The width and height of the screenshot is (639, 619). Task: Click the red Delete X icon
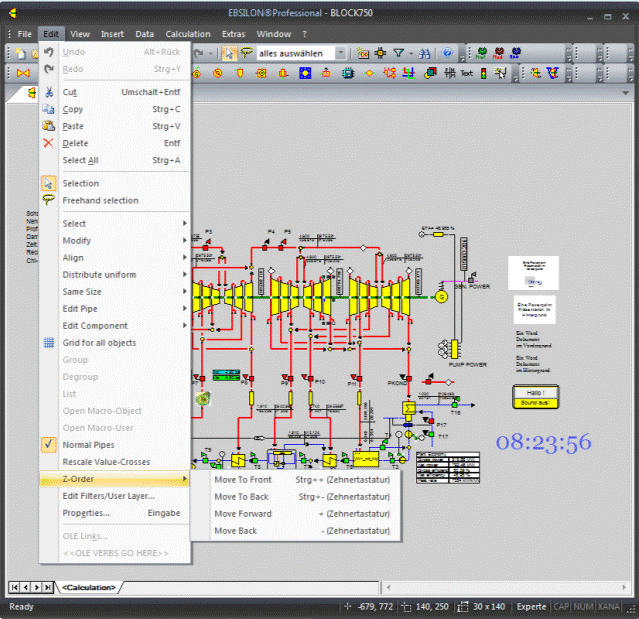(48, 143)
